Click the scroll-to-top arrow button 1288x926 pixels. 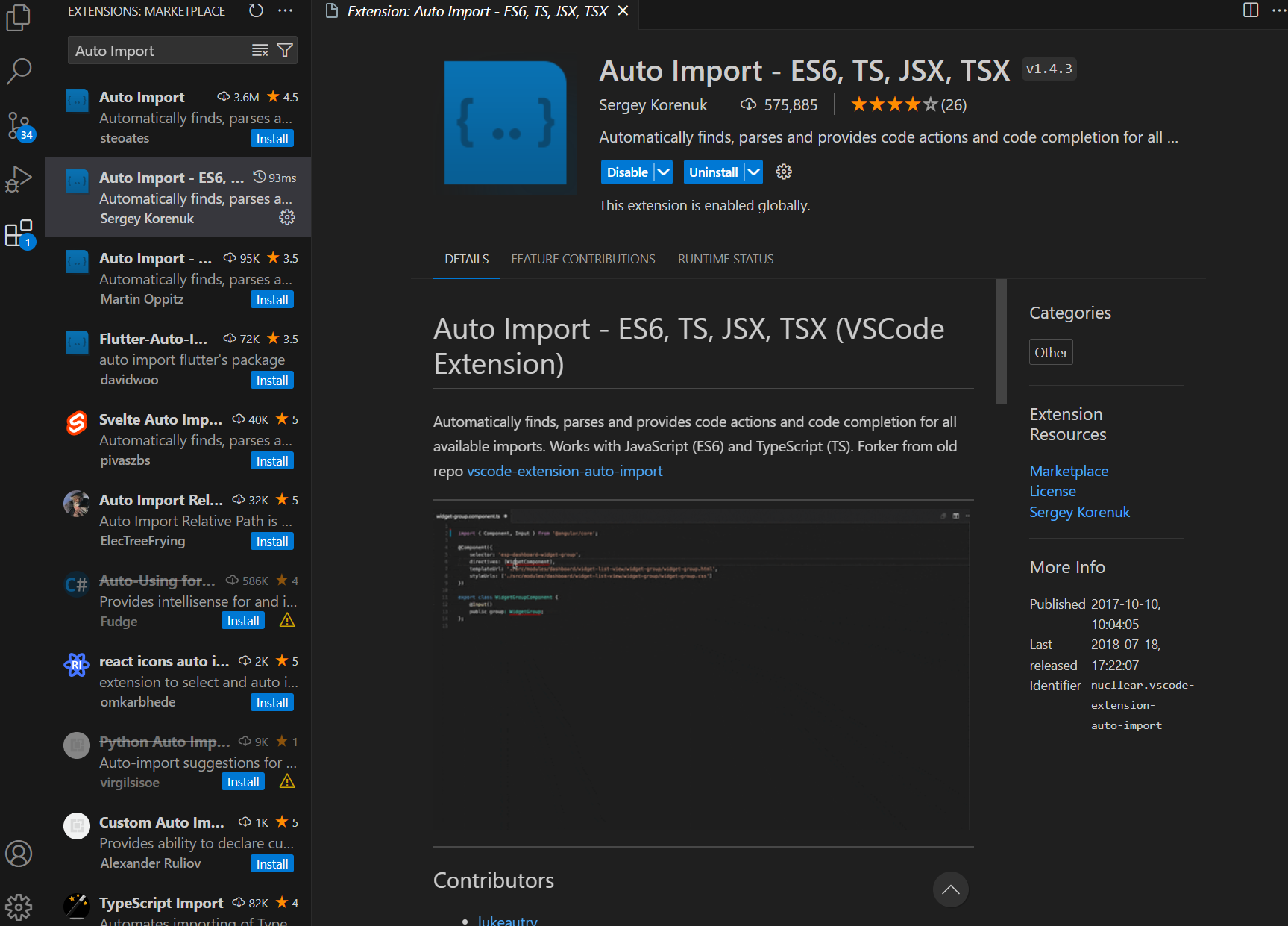pyautogui.click(x=951, y=889)
